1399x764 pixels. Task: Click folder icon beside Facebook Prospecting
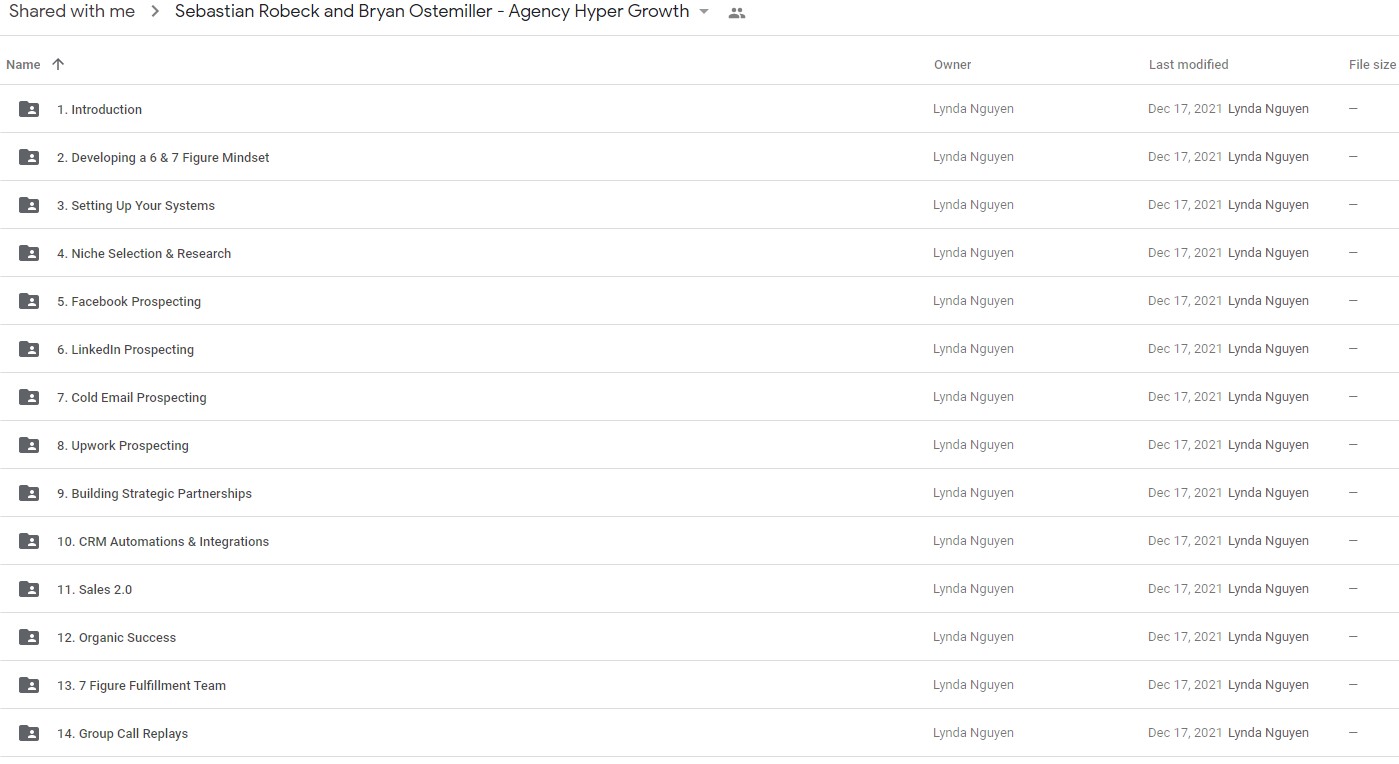click(29, 301)
